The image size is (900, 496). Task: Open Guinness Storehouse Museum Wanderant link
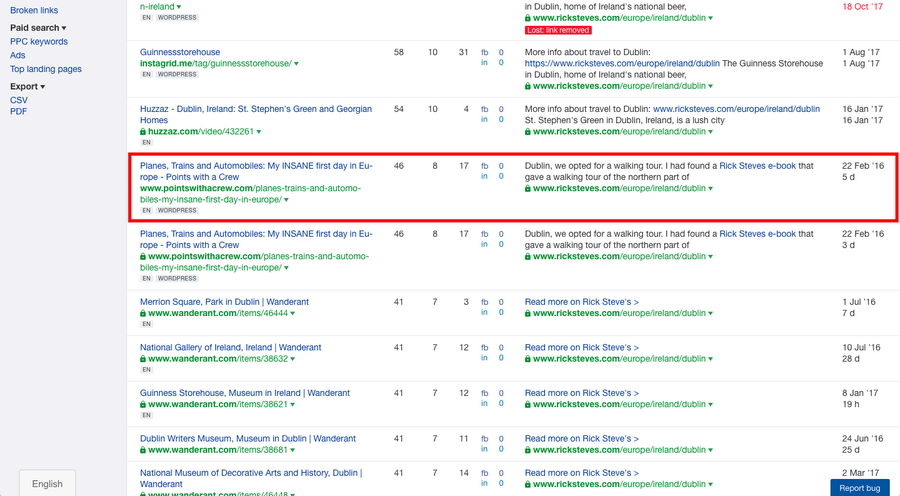point(245,393)
